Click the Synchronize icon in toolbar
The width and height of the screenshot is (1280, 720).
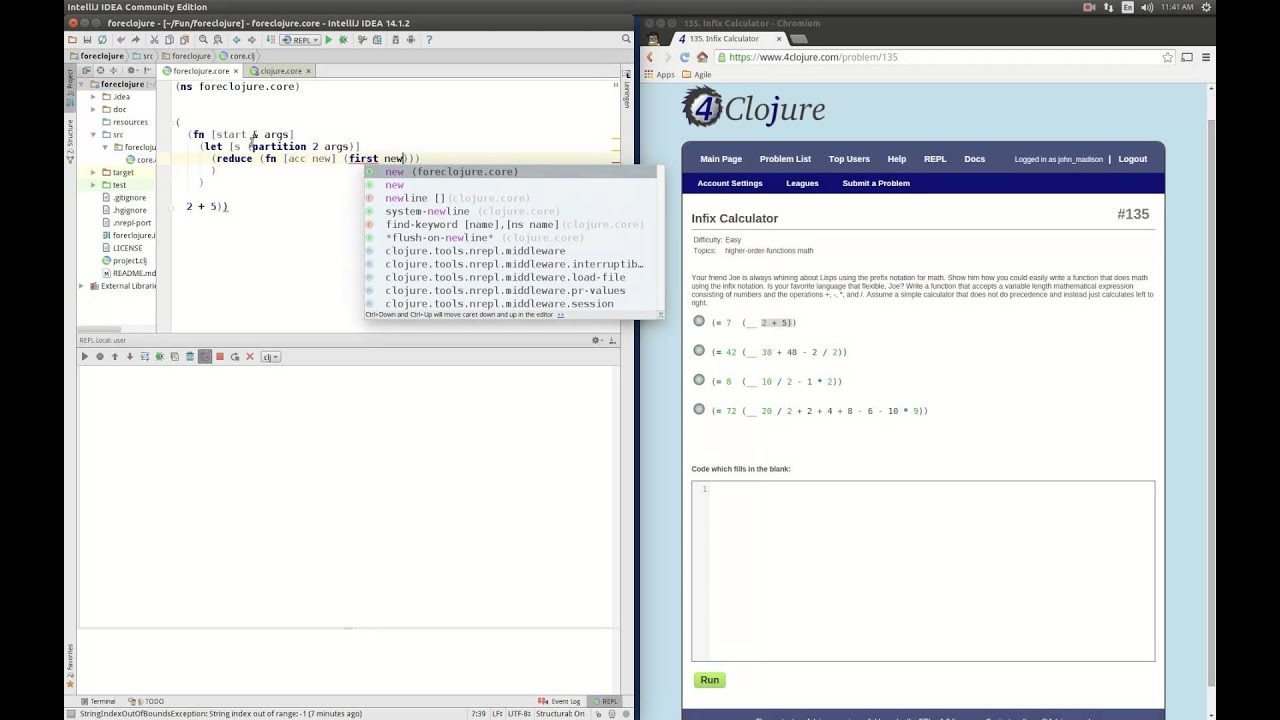click(x=102, y=40)
